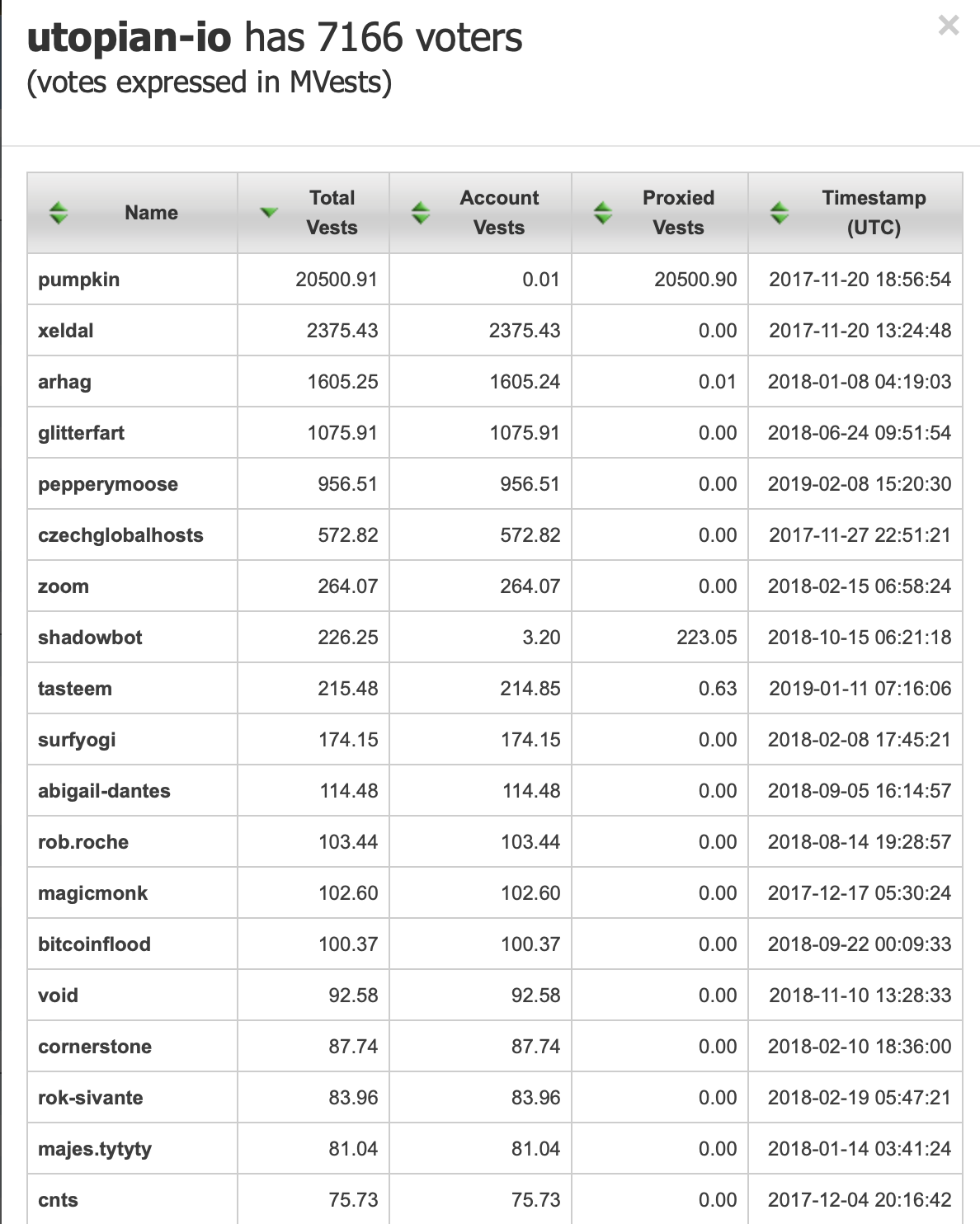Image resolution: width=980 pixels, height=1224 pixels.
Task: Sort by Name using its arrow icon
Action: point(58,213)
